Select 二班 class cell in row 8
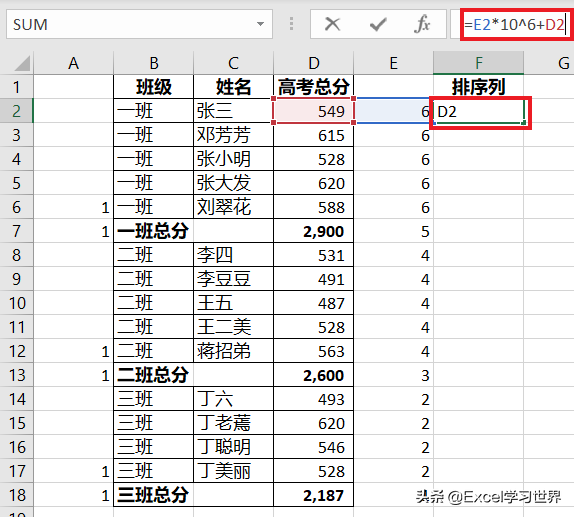Screen dimensions: 574x517 tap(153, 255)
